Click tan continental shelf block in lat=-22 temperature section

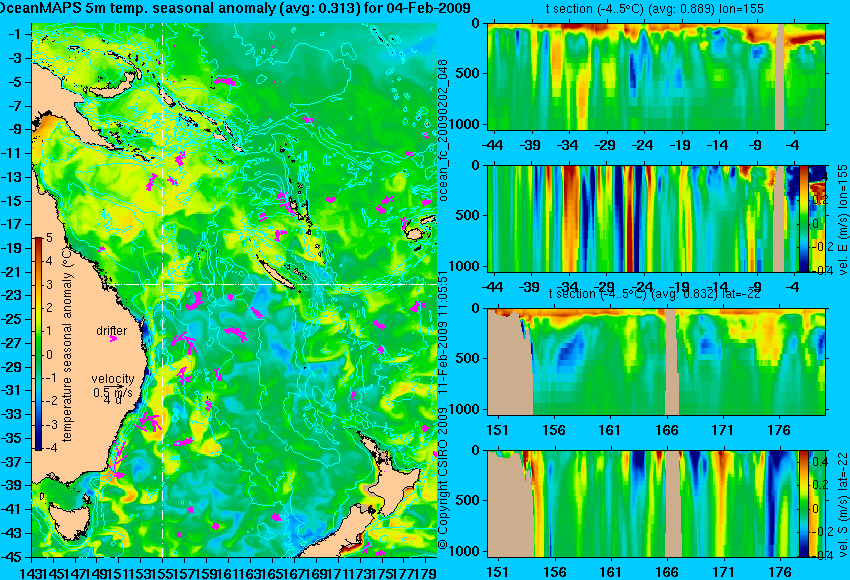(510, 369)
